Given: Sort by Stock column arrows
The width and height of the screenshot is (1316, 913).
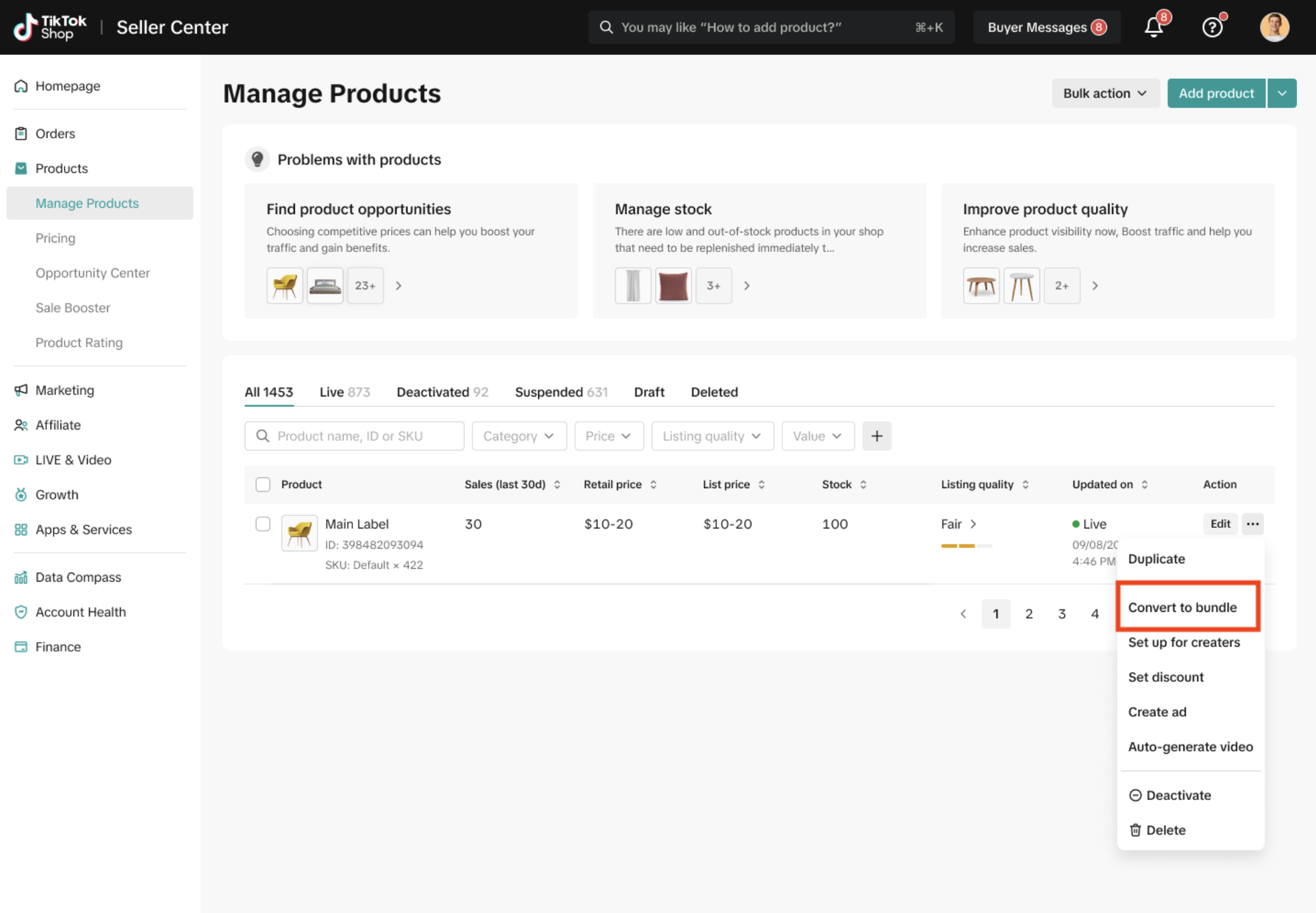Looking at the screenshot, I should [863, 484].
